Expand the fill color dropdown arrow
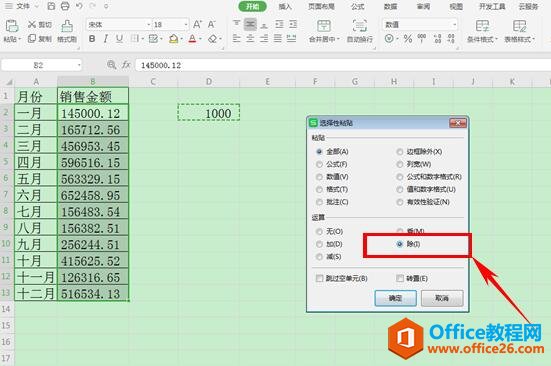551x366 pixels. coord(181,39)
